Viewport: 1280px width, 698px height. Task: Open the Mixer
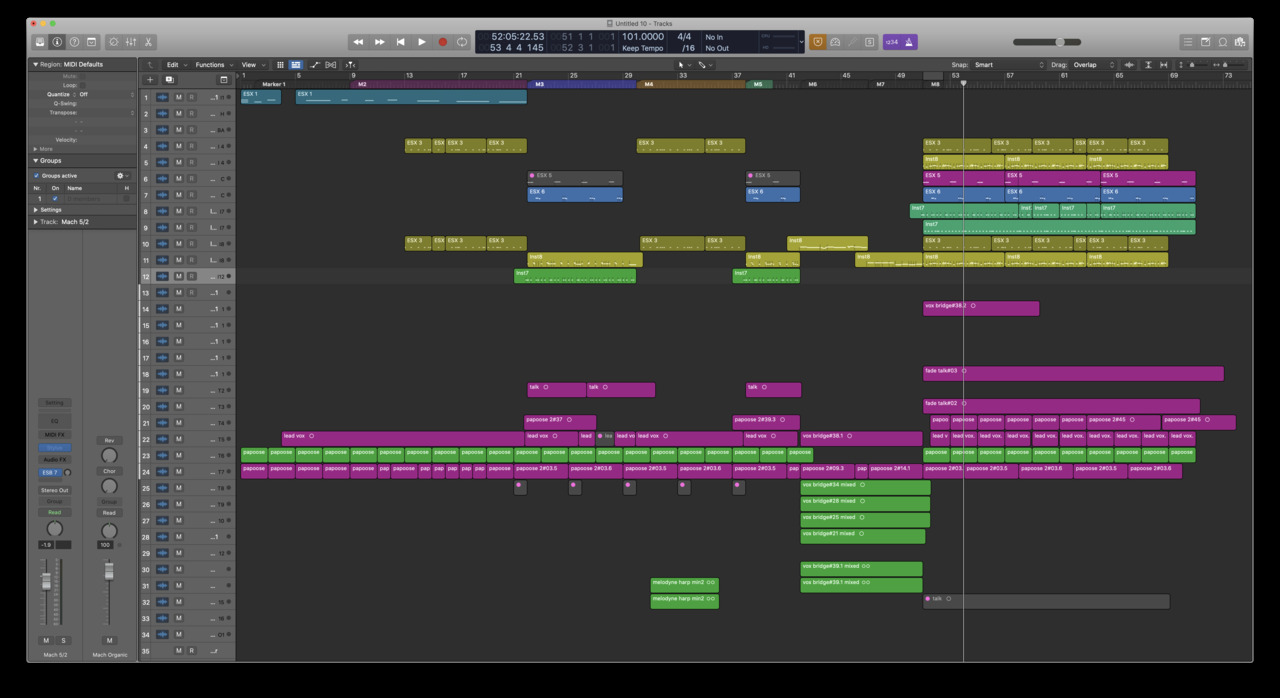[131, 42]
